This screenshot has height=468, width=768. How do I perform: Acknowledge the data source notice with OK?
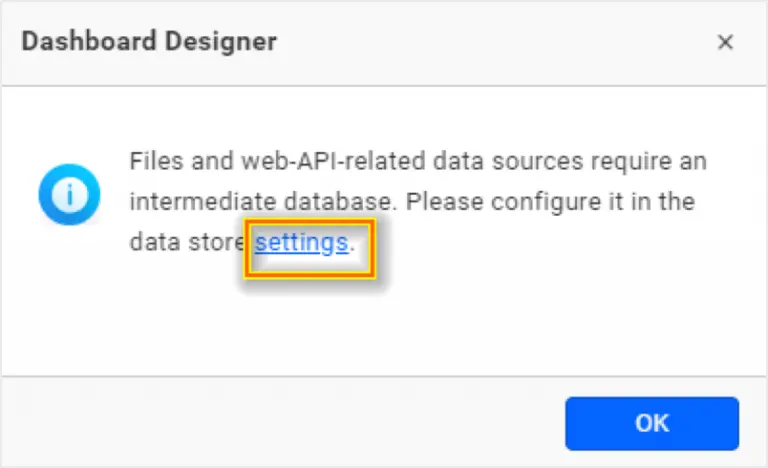[651, 423]
